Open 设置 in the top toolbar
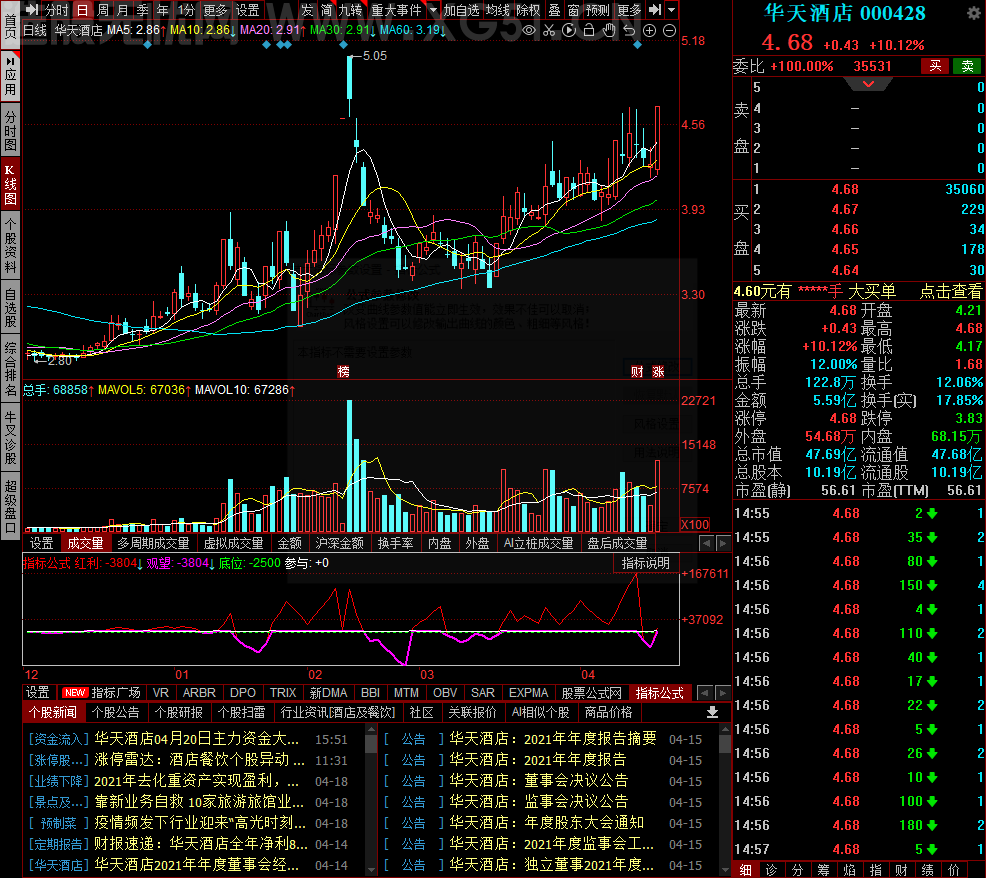This screenshot has width=986, height=878. click(x=247, y=10)
